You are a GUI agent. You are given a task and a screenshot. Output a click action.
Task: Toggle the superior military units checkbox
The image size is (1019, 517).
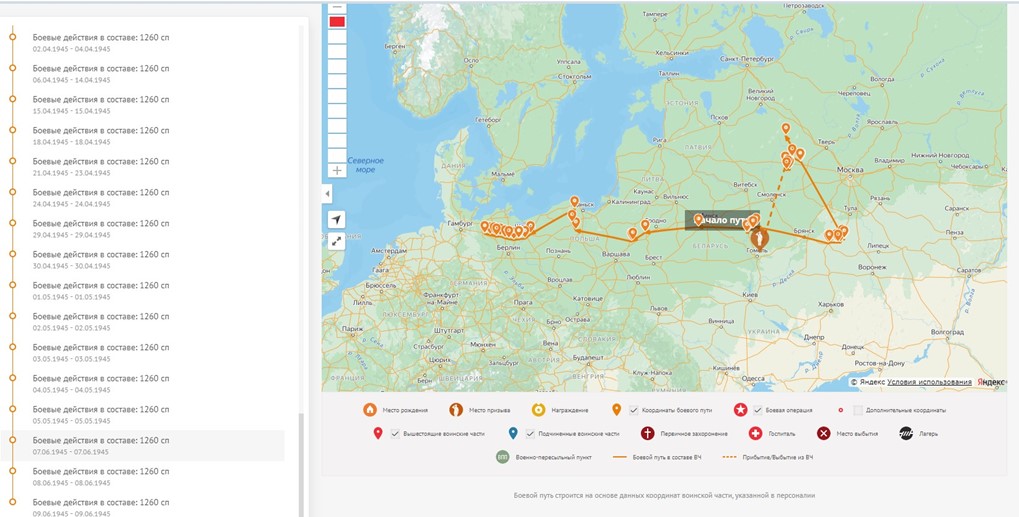point(396,434)
